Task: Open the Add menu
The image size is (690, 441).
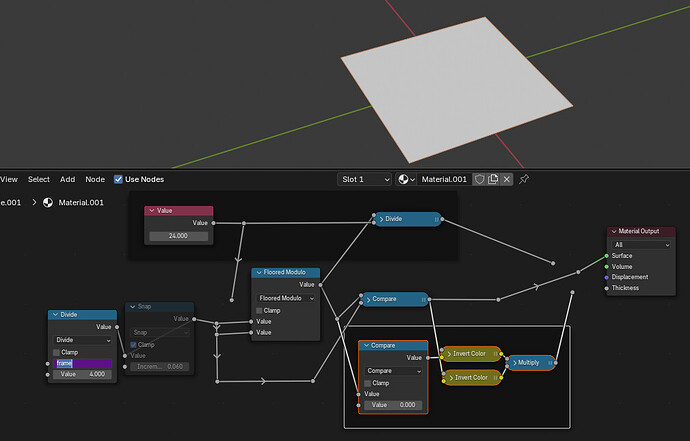Action: 67,179
